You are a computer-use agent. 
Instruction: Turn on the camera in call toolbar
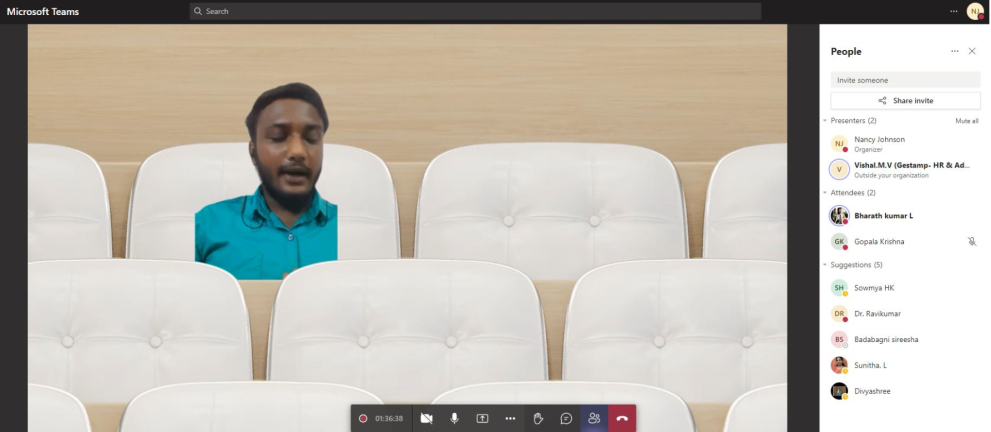427,418
